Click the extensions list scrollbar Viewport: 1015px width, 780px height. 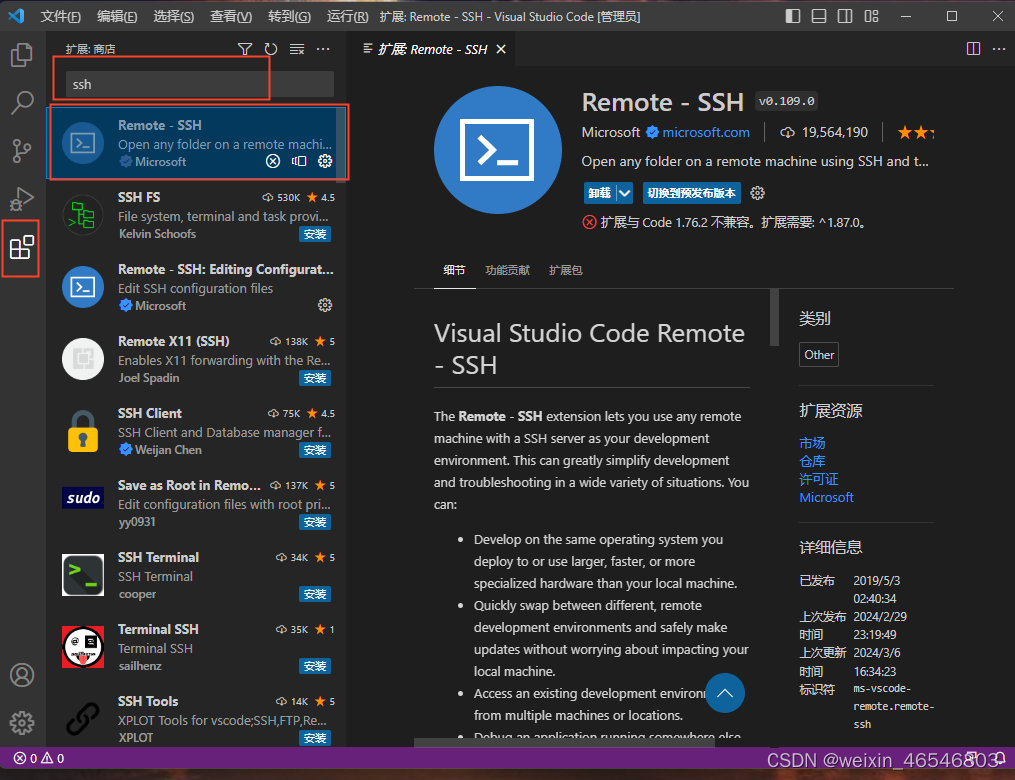pos(341,146)
